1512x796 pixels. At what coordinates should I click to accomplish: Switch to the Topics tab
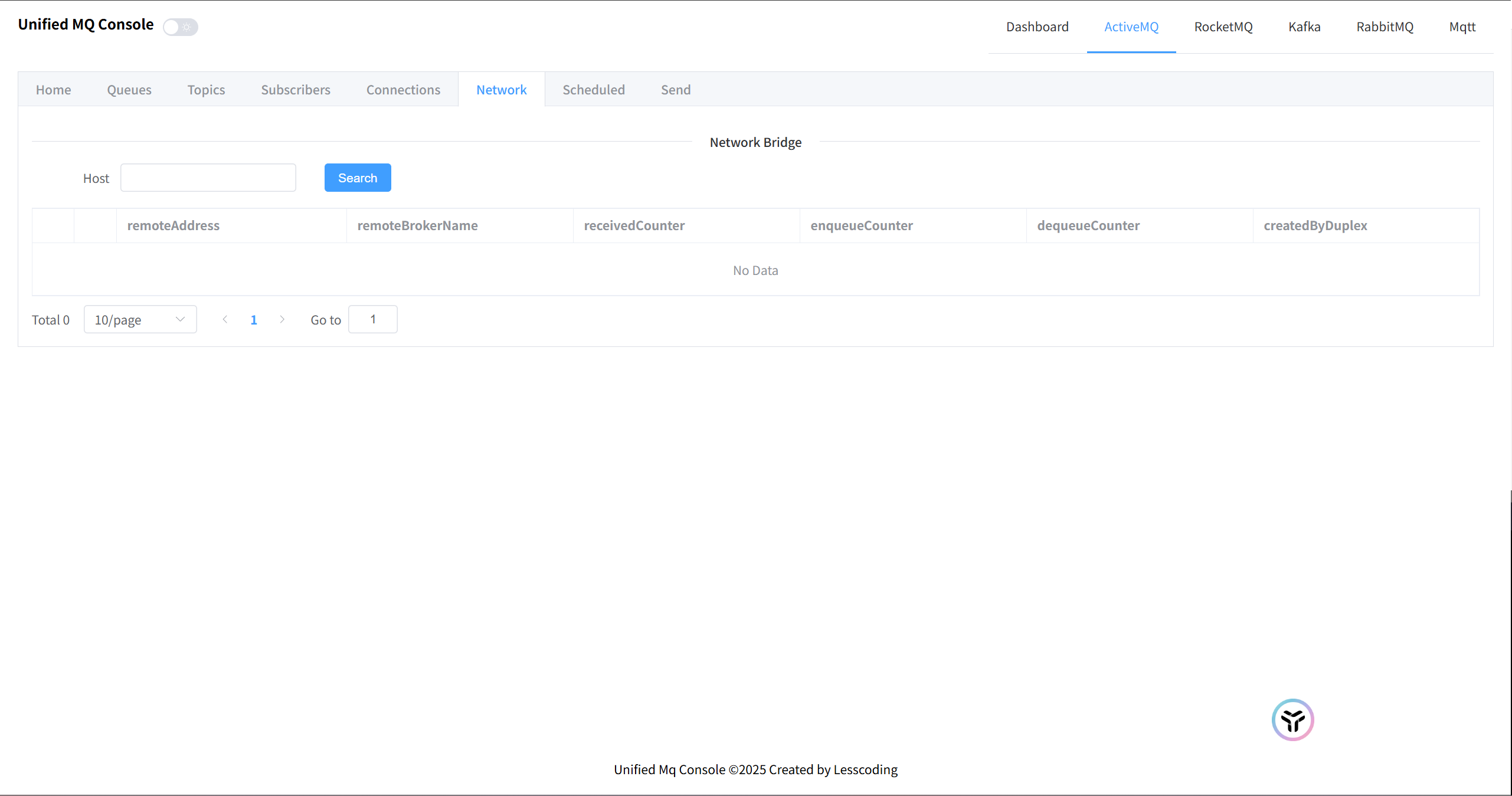pos(206,90)
